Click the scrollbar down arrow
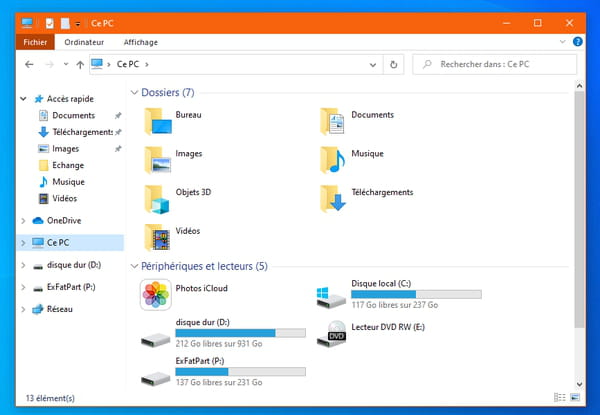 (x=579, y=384)
